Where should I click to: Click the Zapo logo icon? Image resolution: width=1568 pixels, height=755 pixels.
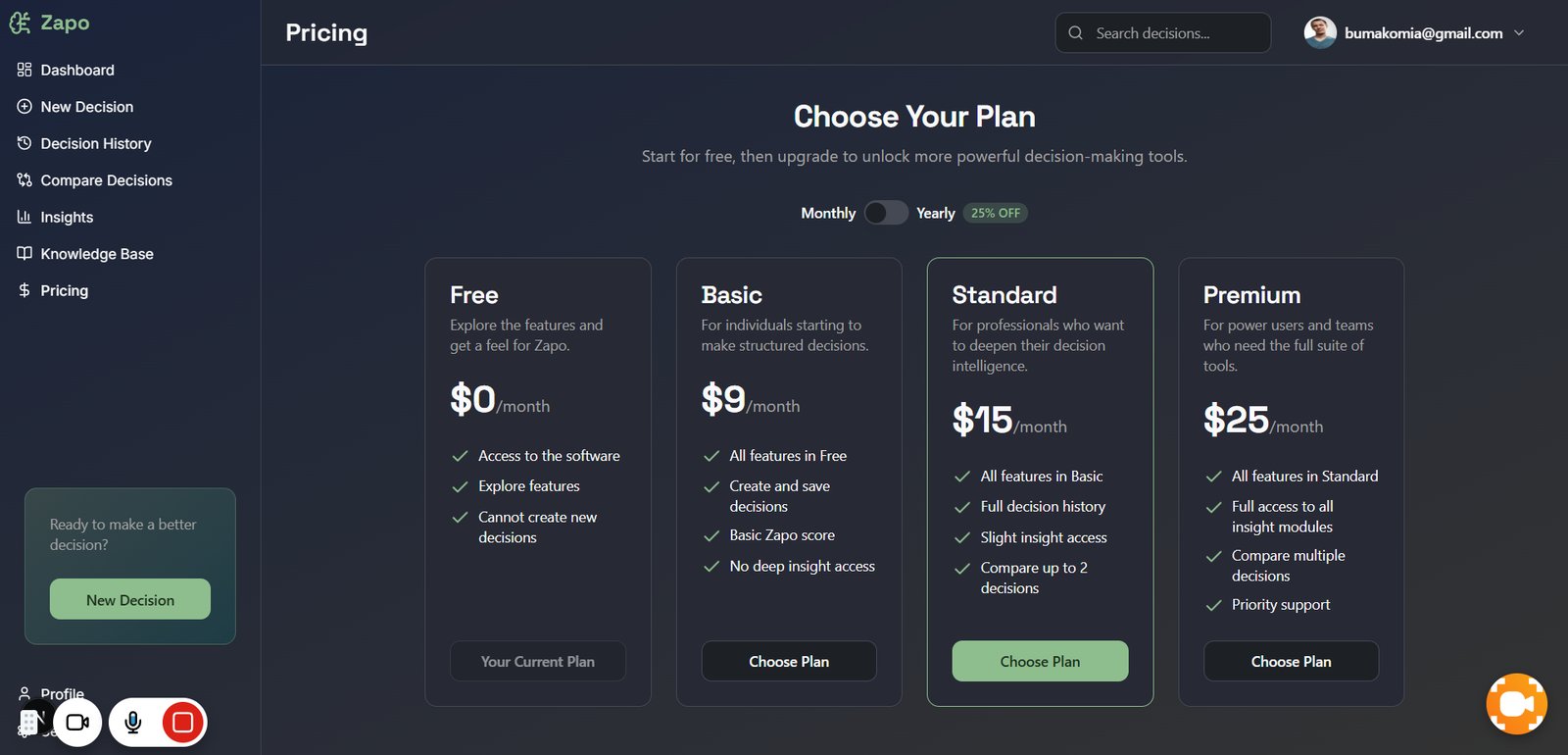tap(20, 23)
